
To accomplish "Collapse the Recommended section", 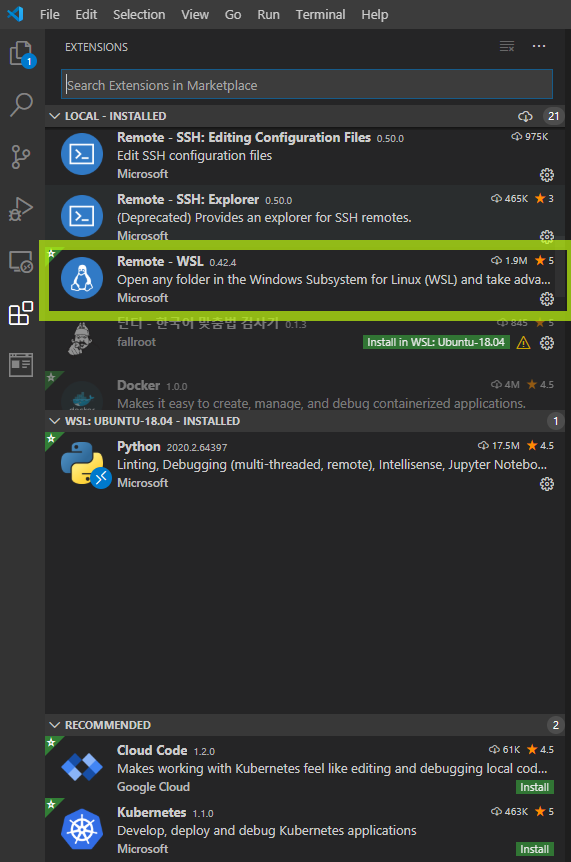I will pyautogui.click(x=54, y=725).
